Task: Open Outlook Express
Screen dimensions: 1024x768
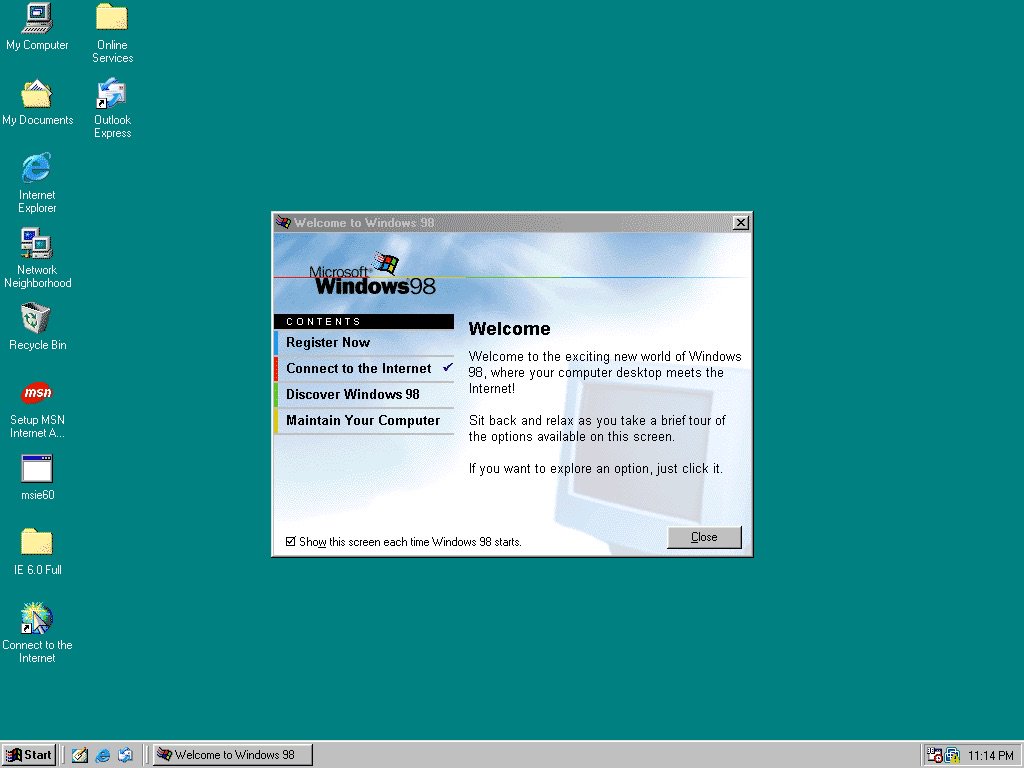Action: click(111, 100)
